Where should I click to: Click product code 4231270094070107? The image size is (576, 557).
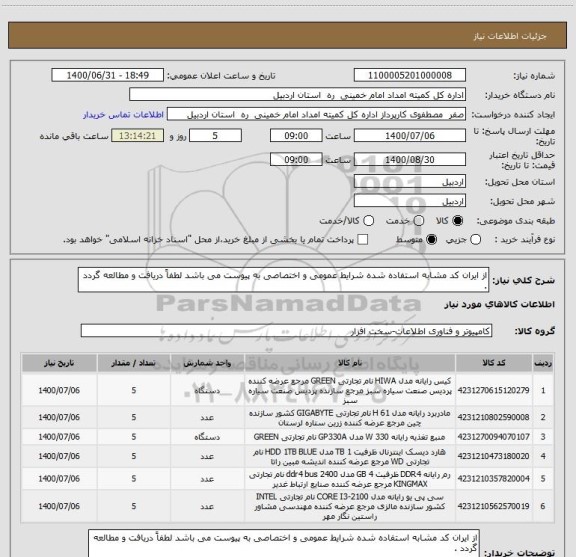(x=494, y=437)
